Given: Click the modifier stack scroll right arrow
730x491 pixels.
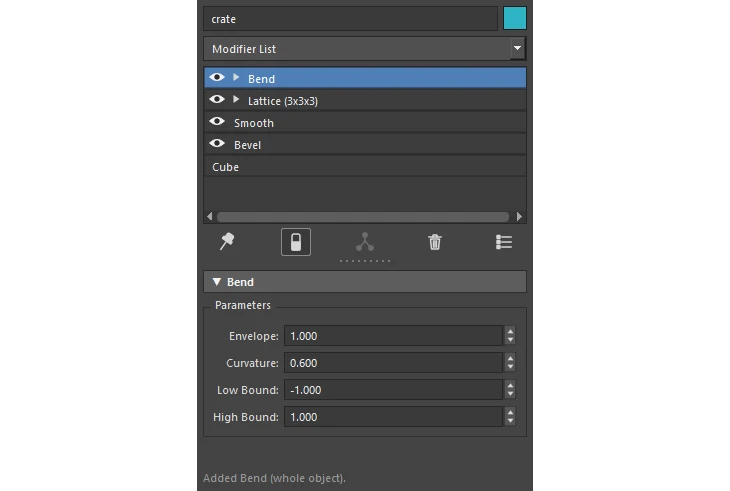Looking at the screenshot, I should [520, 216].
